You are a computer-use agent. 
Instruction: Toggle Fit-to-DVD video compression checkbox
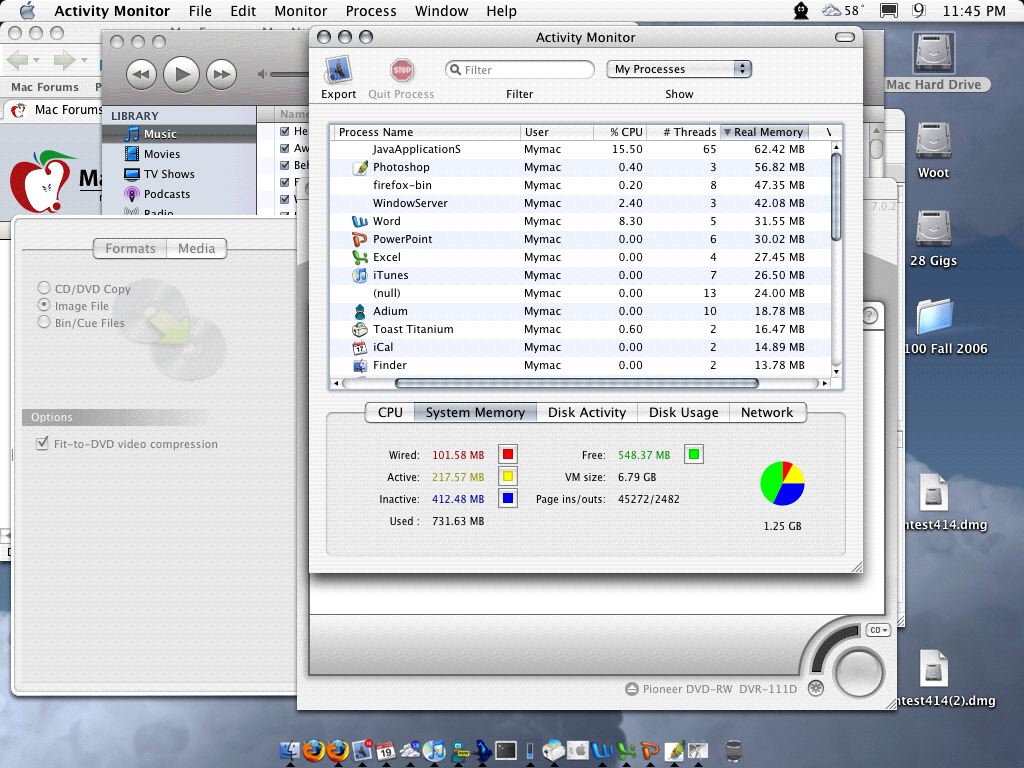[42, 443]
